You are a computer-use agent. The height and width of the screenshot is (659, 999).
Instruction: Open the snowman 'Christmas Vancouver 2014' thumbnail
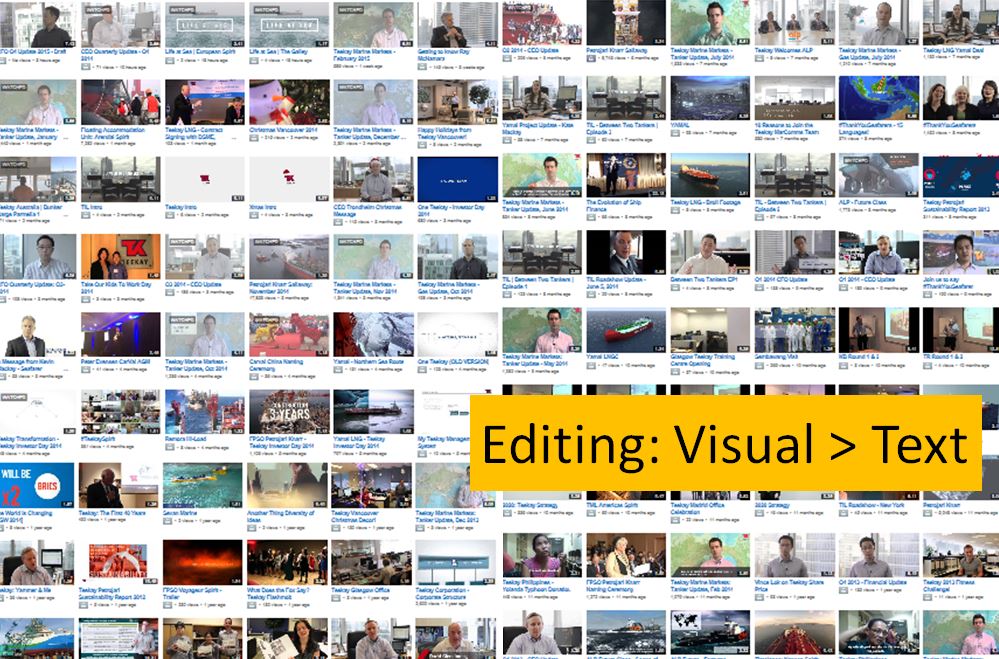(288, 102)
